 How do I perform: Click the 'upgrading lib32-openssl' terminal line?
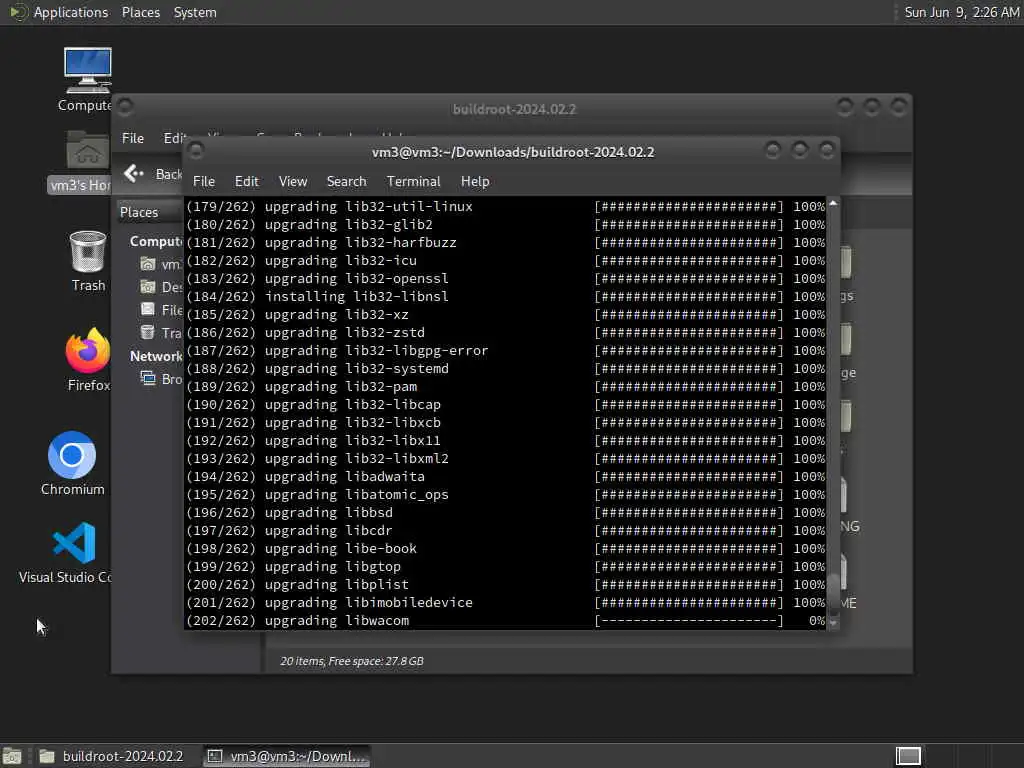pos(505,278)
